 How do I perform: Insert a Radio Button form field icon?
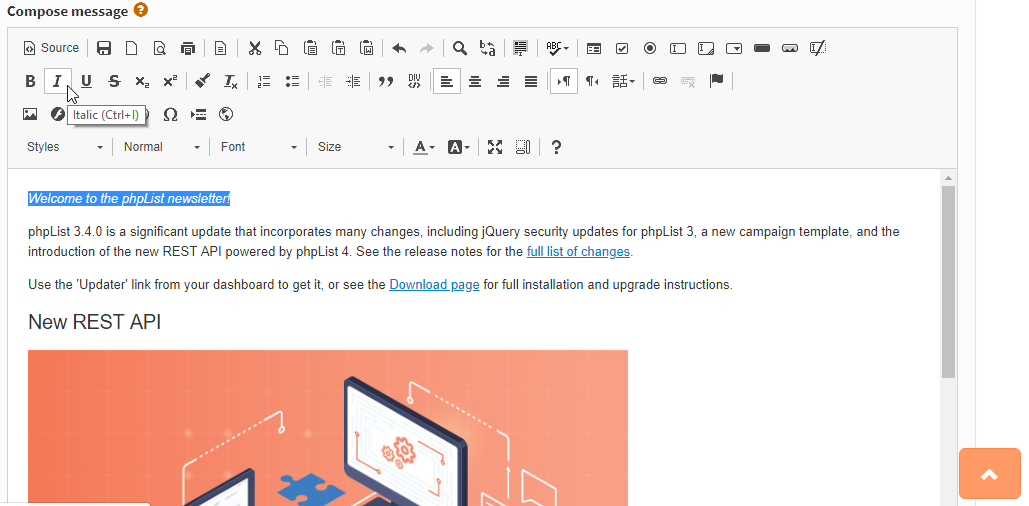650,48
